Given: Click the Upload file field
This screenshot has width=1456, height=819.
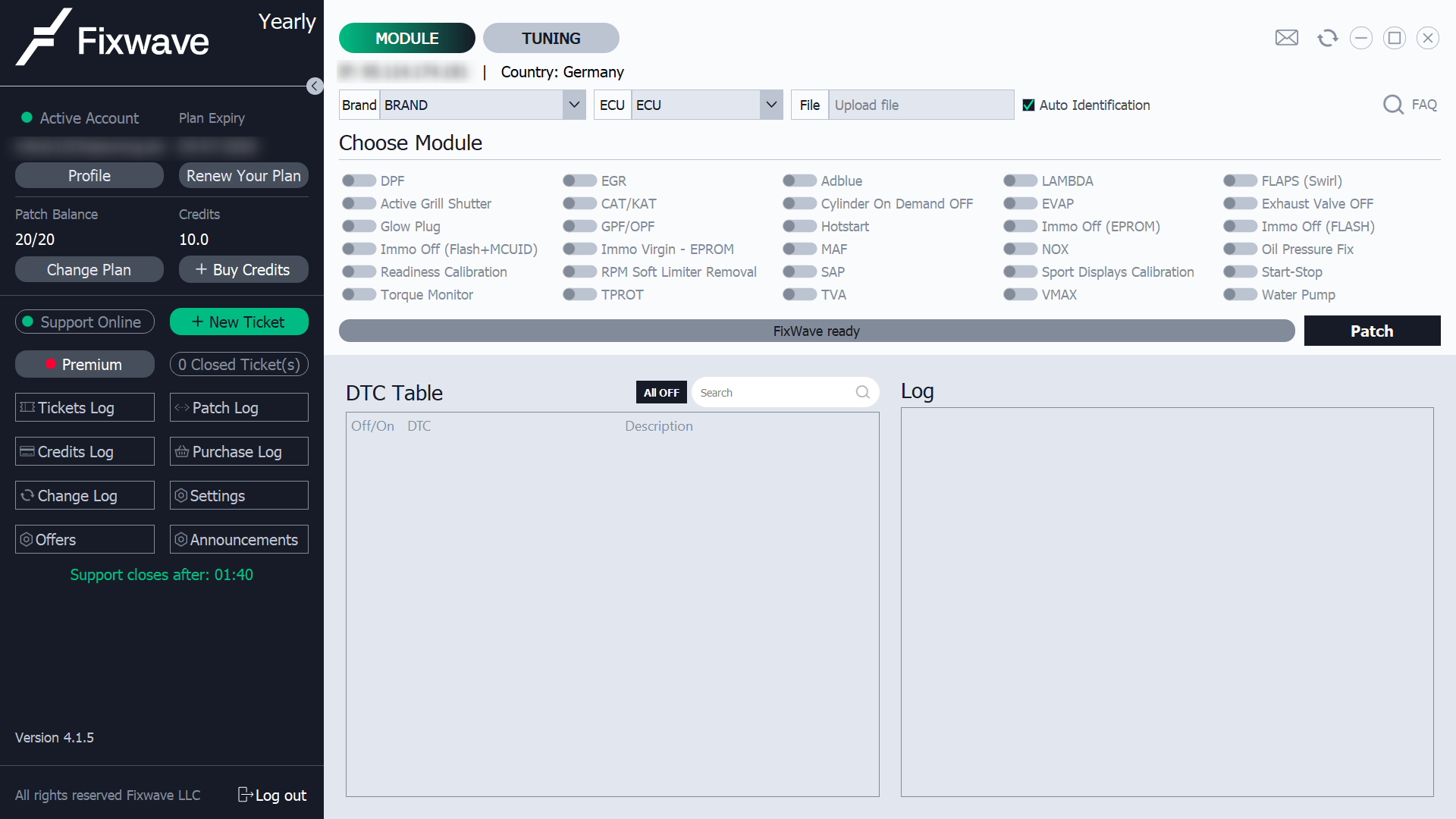Looking at the screenshot, I should click(x=920, y=105).
